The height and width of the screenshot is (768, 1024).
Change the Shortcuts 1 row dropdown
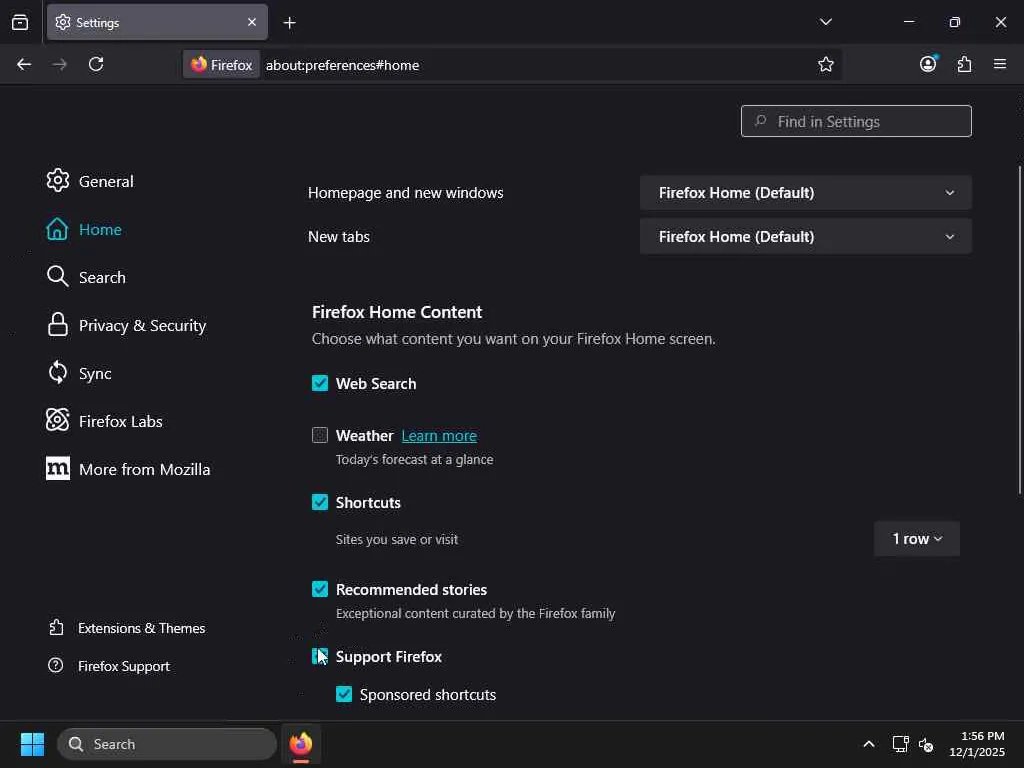(916, 539)
